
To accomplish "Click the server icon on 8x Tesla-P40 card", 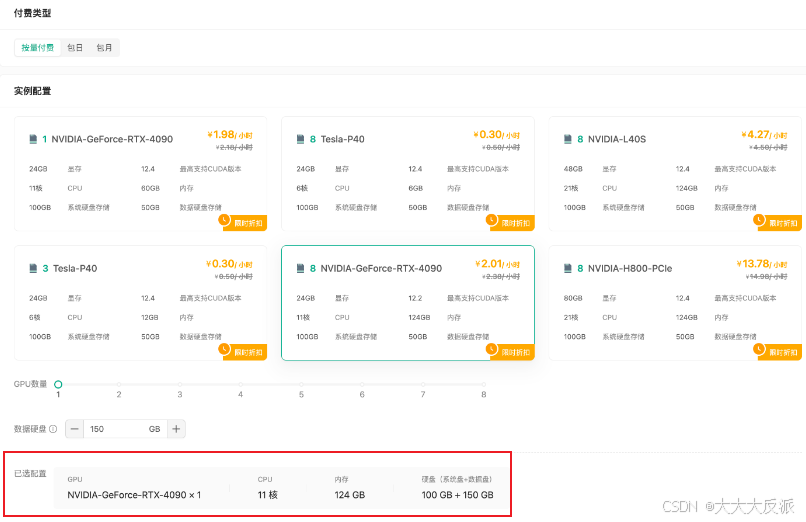I will click(x=300, y=139).
